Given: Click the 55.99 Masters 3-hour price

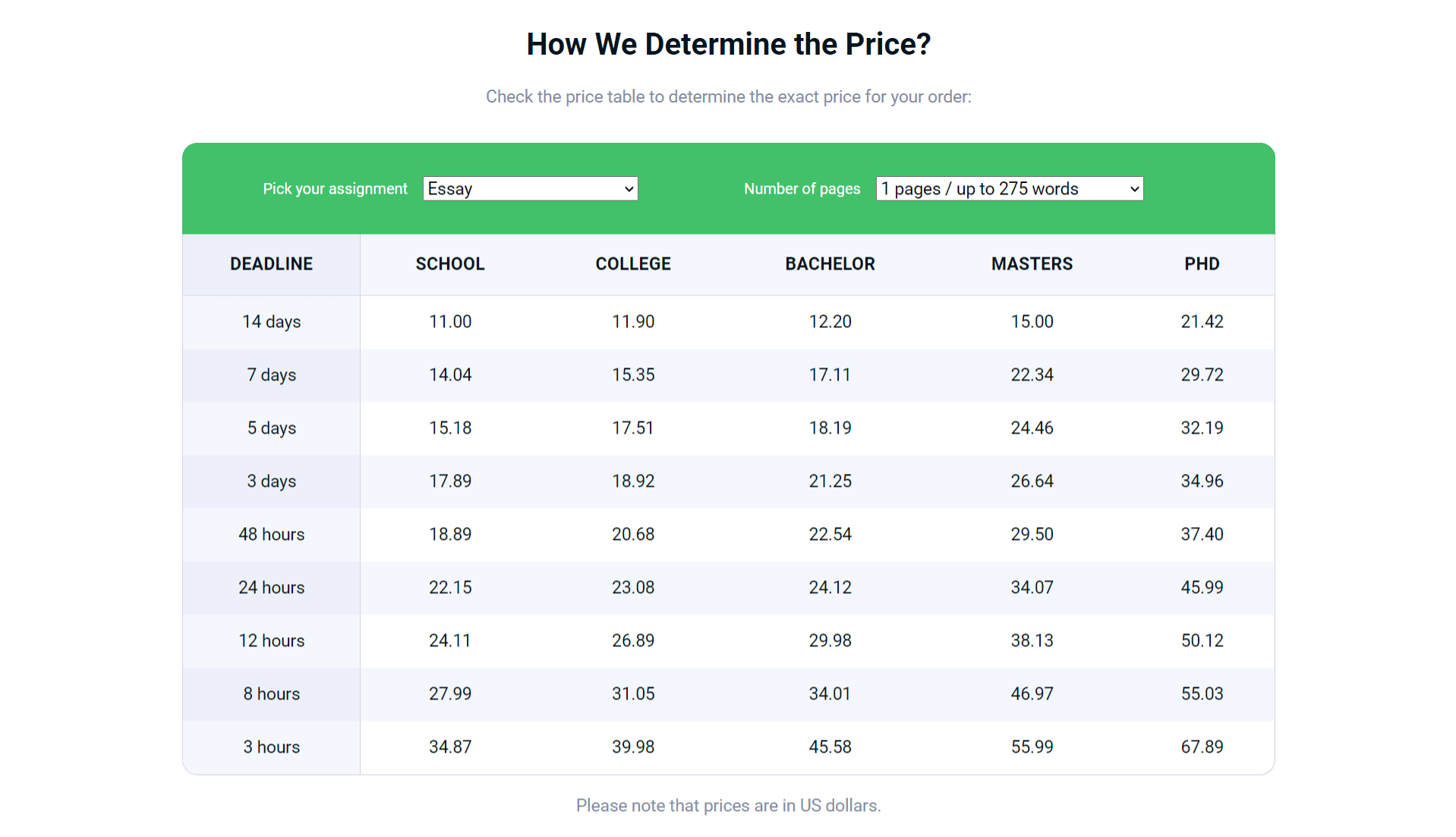Looking at the screenshot, I should pos(1032,747).
